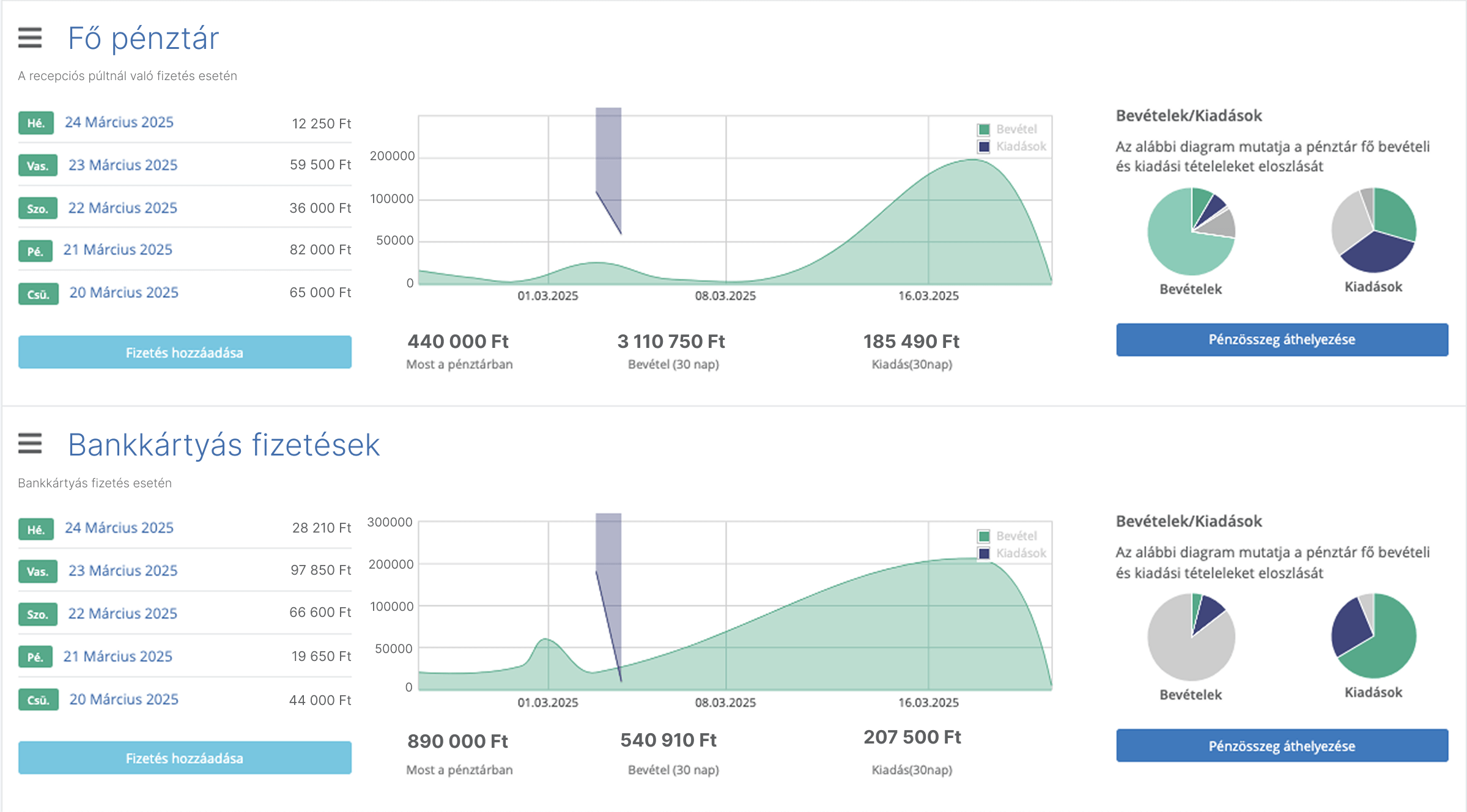1467x812 pixels.
Task: Click Fizetés hozzáadása under Fő pénztár
Action: (x=185, y=352)
